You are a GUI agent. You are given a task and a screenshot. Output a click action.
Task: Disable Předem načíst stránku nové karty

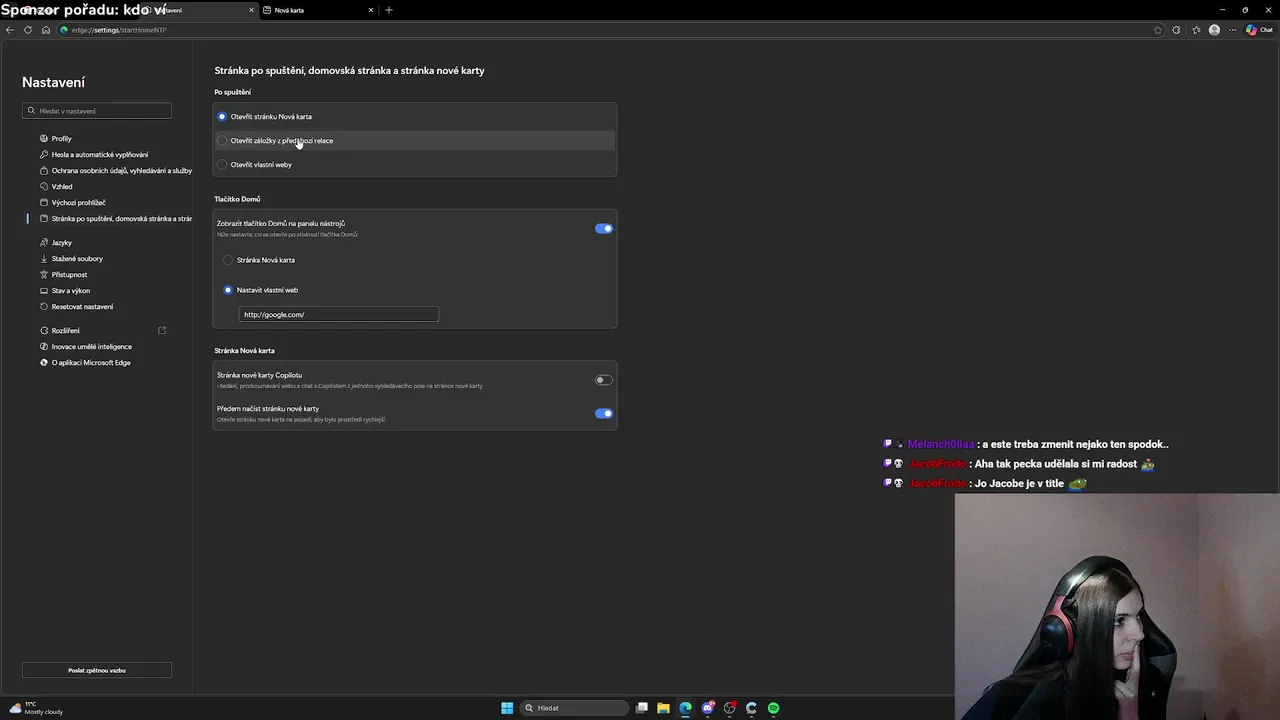[x=603, y=413]
